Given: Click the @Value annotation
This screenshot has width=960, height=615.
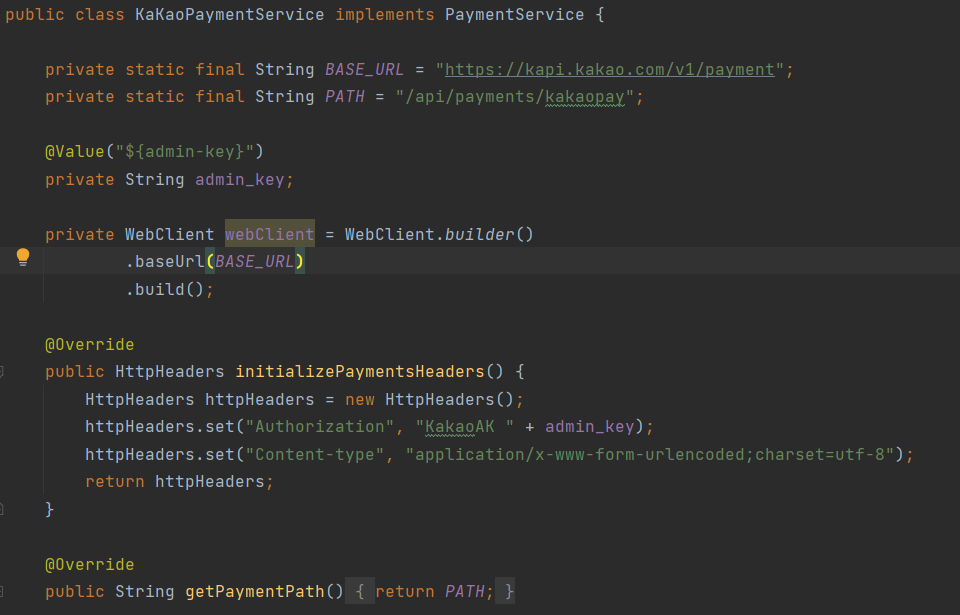Looking at the screenshot, I should click(x=75, y=151).
